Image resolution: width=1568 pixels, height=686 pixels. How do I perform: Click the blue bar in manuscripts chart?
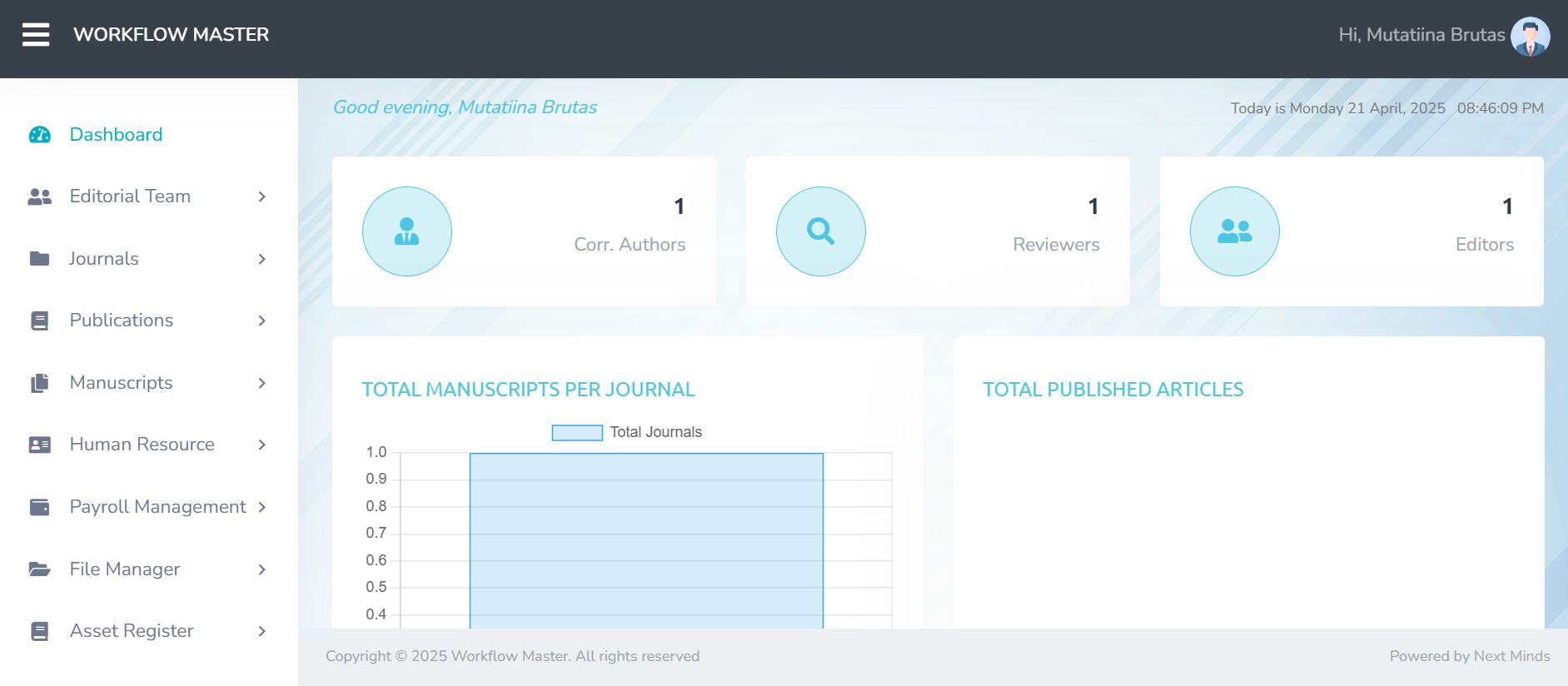[x=646, y=541]
